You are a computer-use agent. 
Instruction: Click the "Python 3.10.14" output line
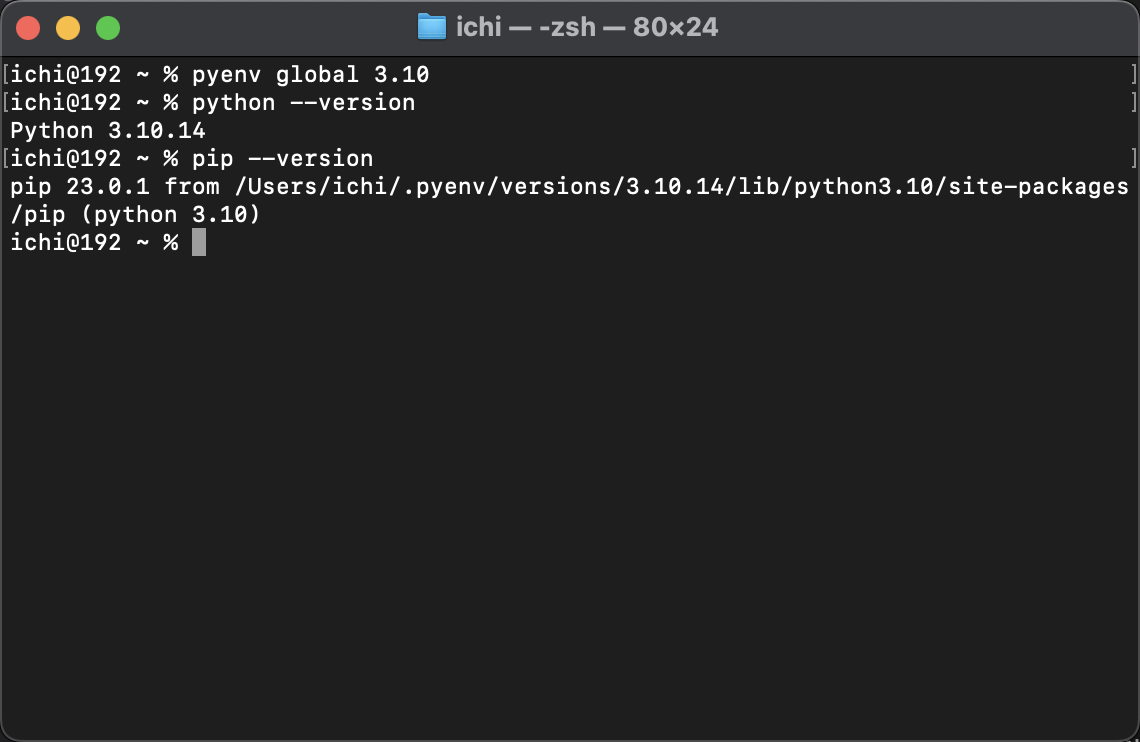pos(108,131)
